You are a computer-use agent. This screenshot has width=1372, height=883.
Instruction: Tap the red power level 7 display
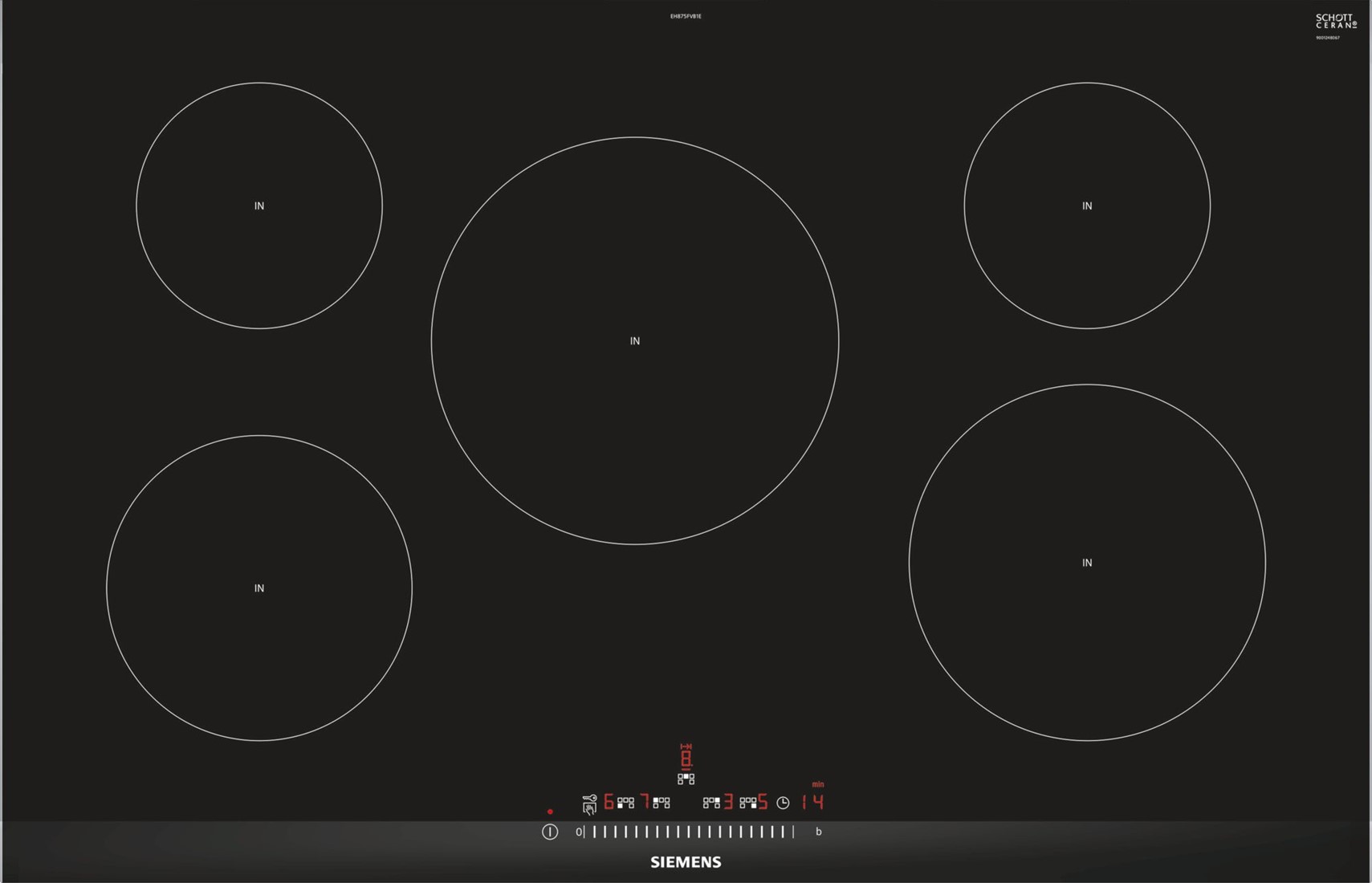645,801
